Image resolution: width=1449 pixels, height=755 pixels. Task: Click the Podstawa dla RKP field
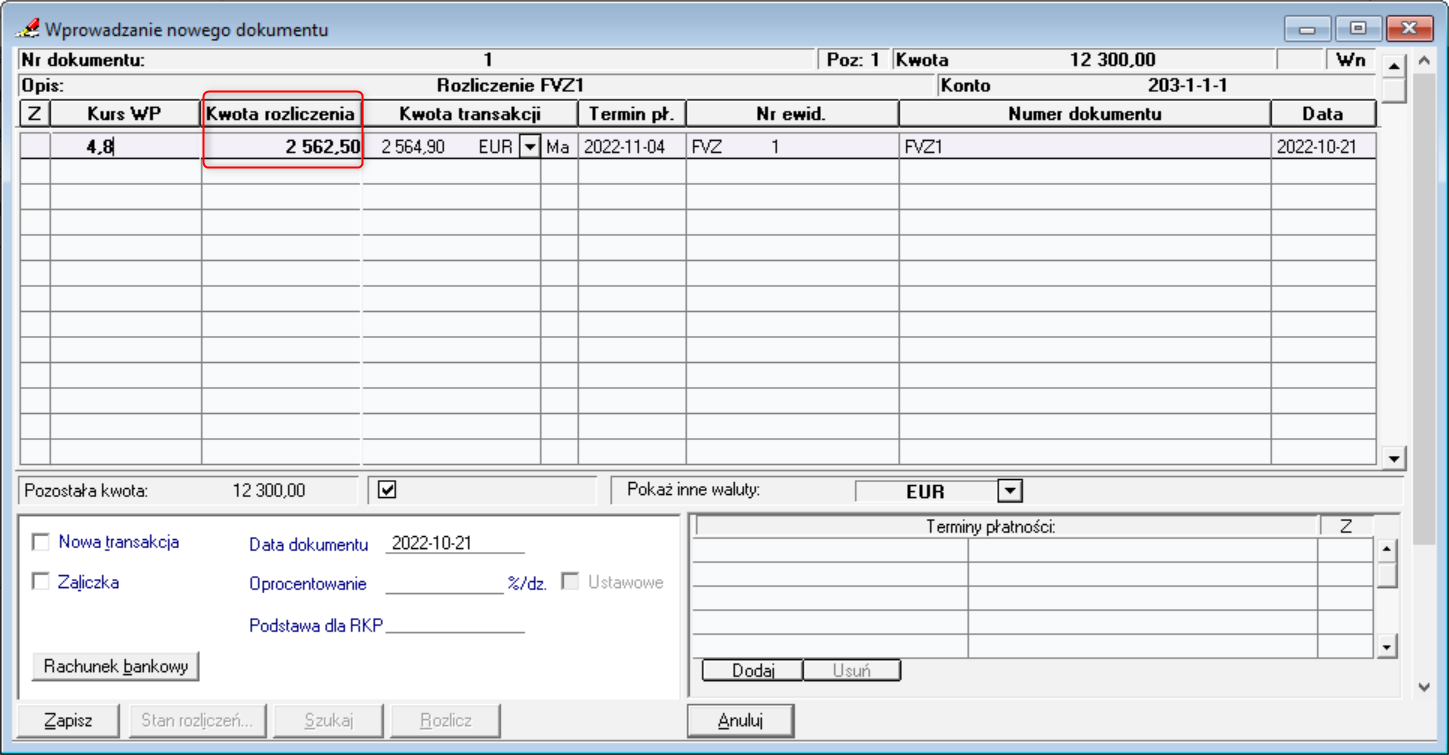(455, 624)
